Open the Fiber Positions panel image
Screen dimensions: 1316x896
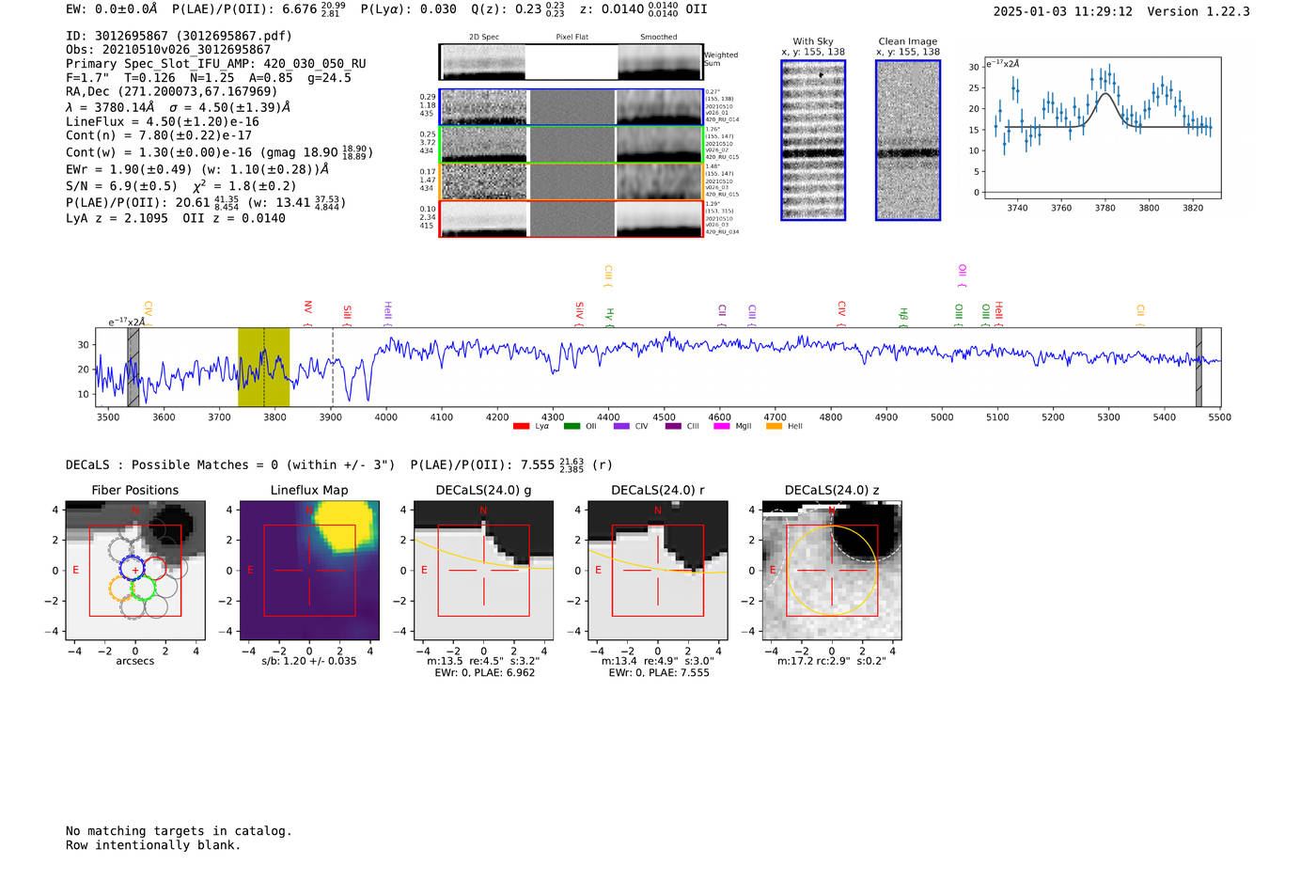tap(135, 571)
